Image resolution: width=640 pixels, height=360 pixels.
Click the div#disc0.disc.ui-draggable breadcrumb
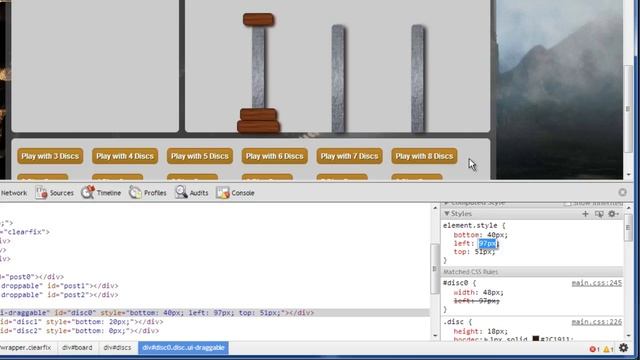point(183,348)
